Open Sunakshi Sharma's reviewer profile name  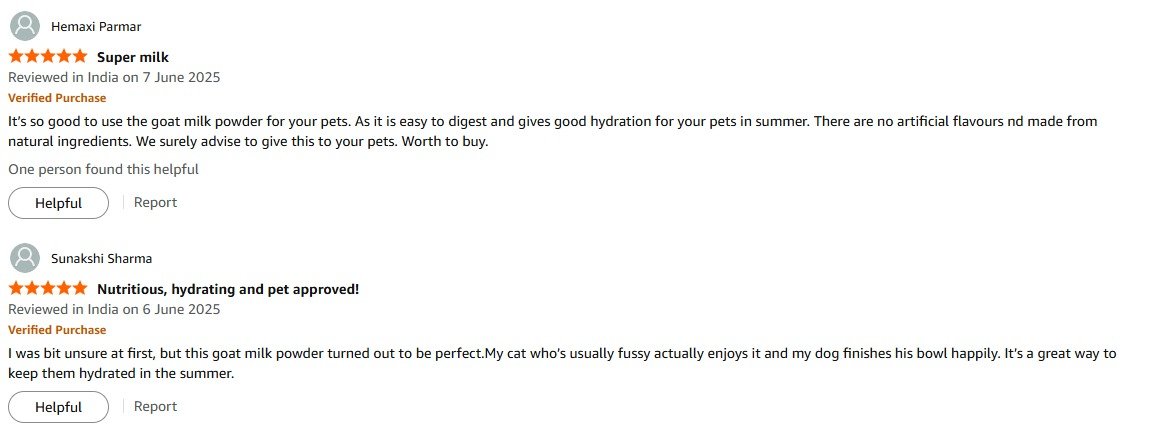coord(101,259)
